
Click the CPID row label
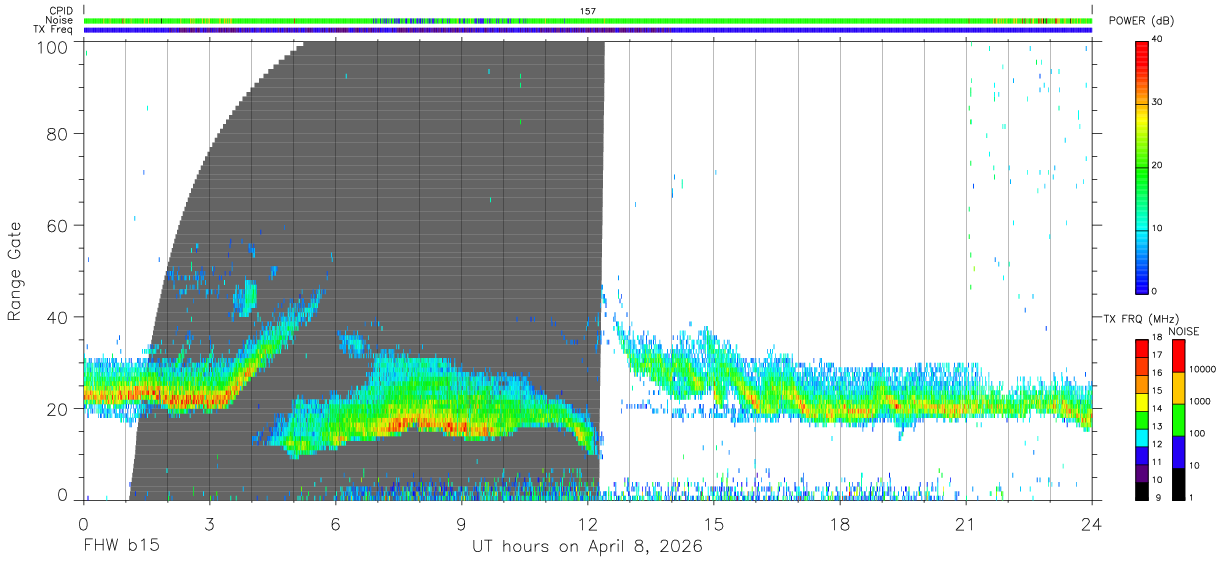click(61, 11)
